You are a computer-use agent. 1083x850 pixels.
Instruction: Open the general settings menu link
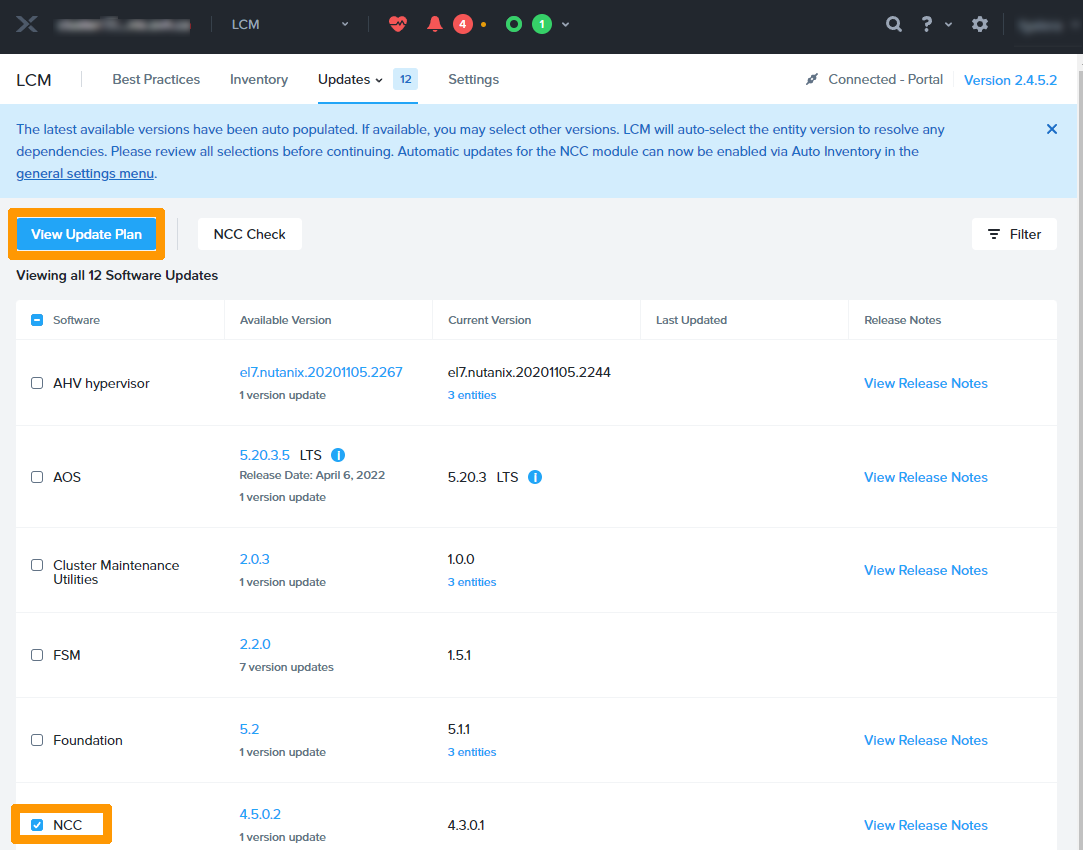pos(85,173)
